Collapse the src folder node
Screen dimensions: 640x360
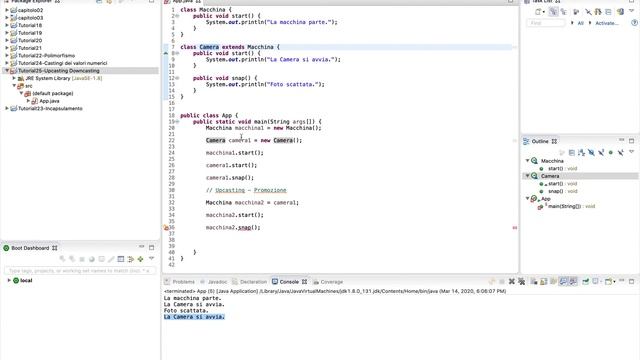[14, 86]
